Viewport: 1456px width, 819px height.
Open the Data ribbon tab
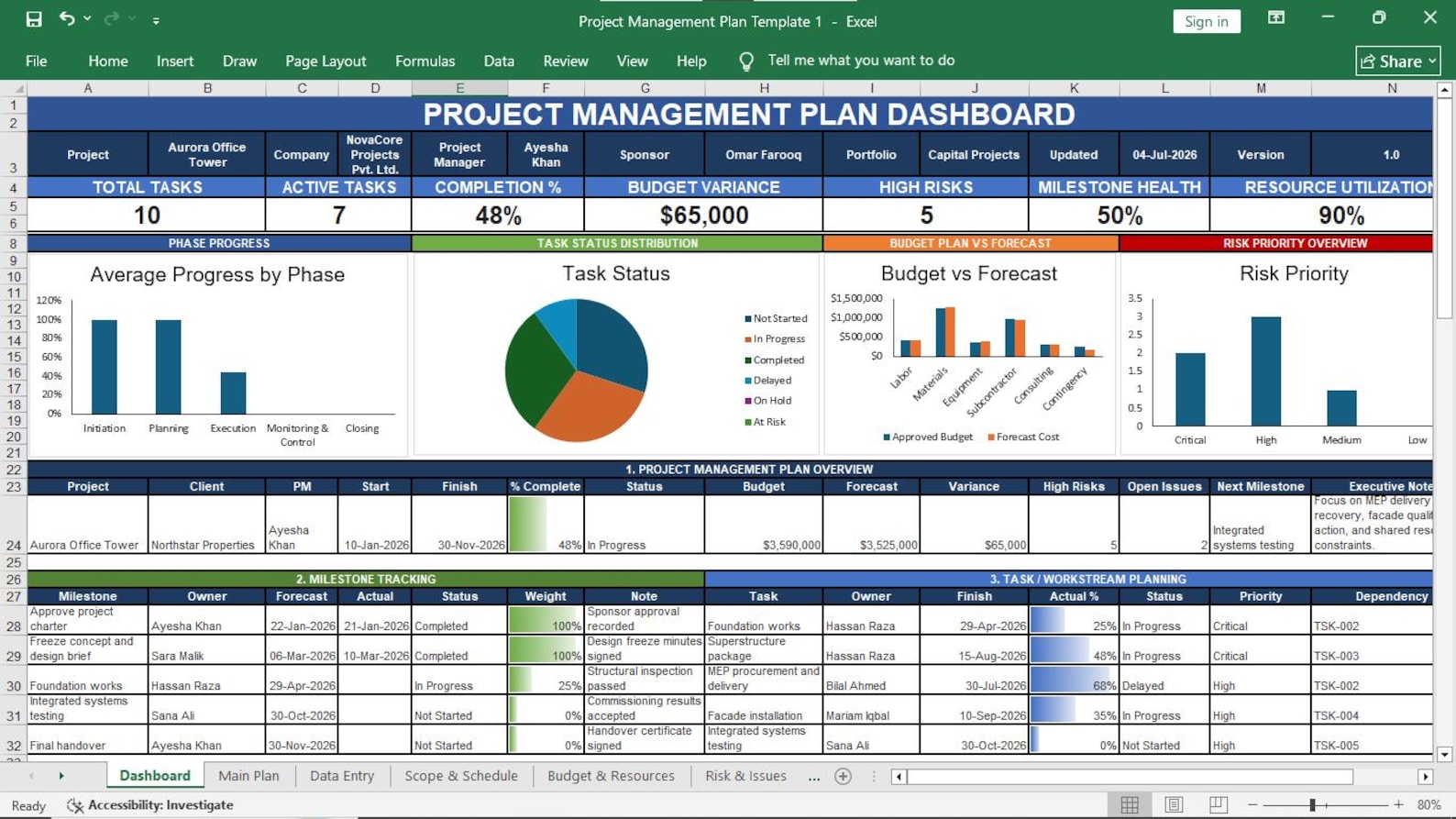pyautogui.click(x=499, y=61)
